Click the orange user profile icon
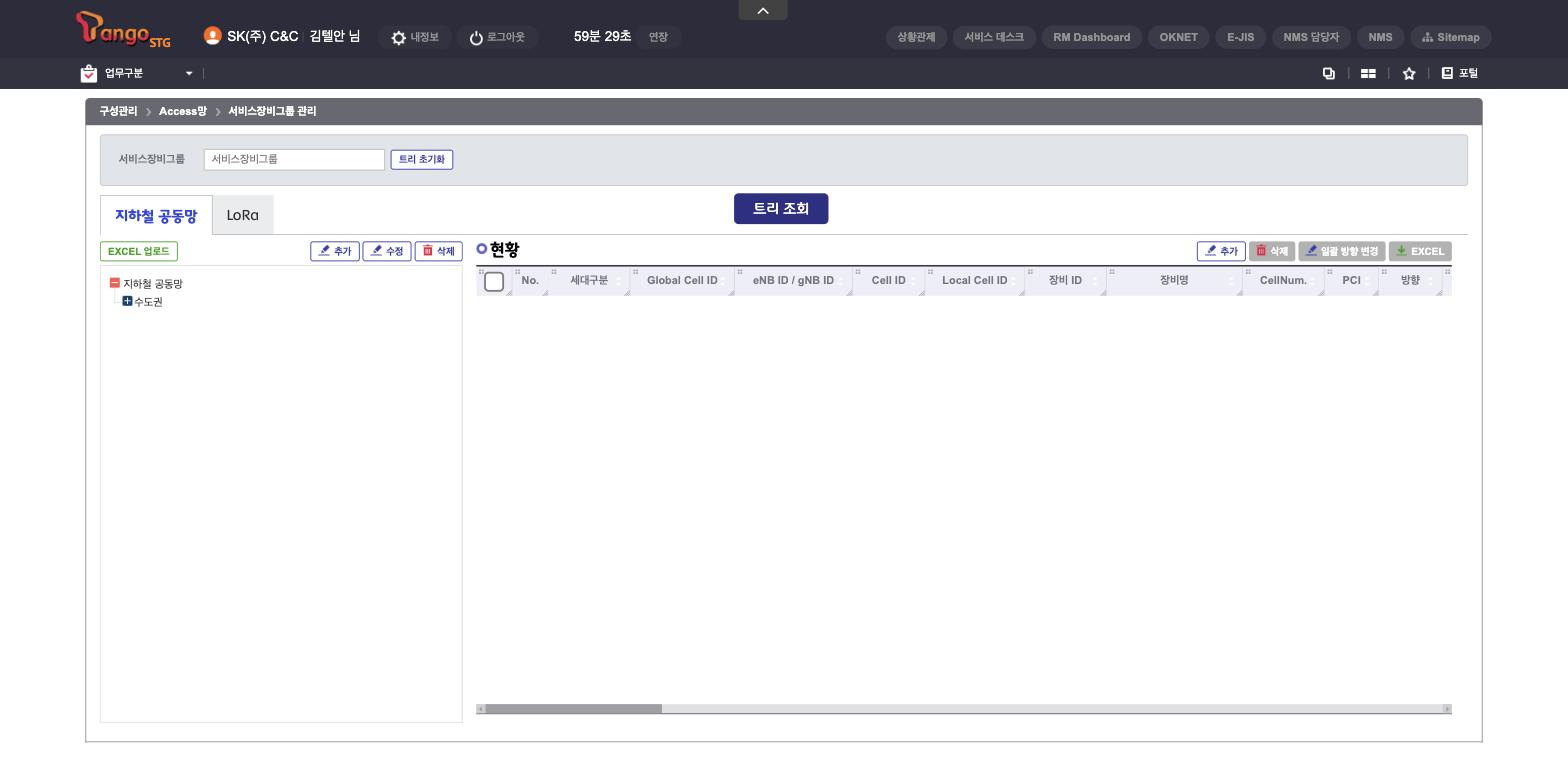This screenshot has height=772, width=1568. click(x=212, y=36)
